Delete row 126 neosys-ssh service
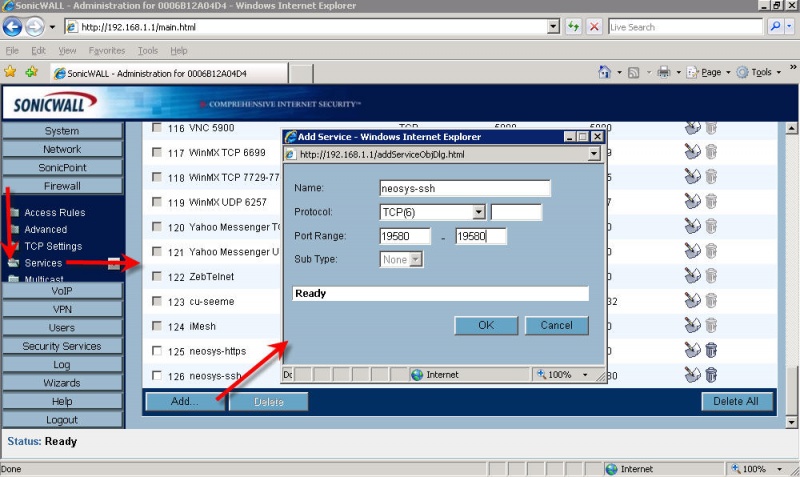Viewport: 800px width, 477px height. click(711, 375)
